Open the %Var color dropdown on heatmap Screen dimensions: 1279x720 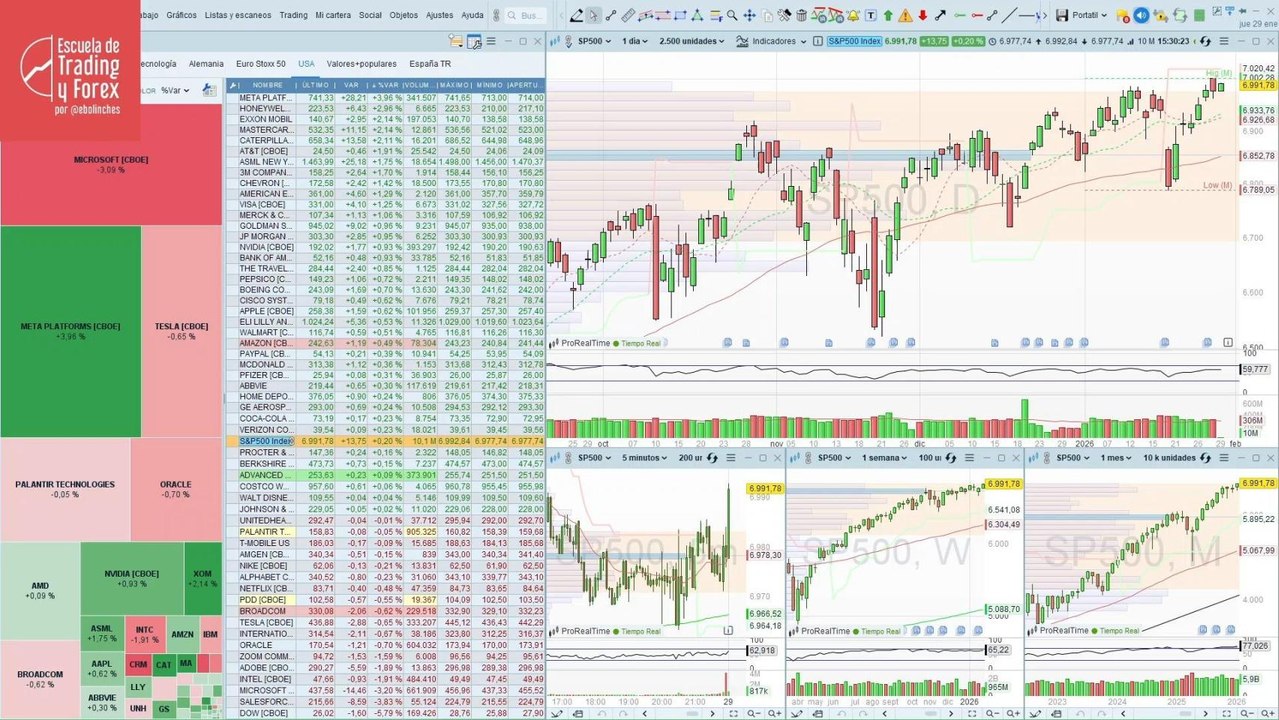click(175, 90)
